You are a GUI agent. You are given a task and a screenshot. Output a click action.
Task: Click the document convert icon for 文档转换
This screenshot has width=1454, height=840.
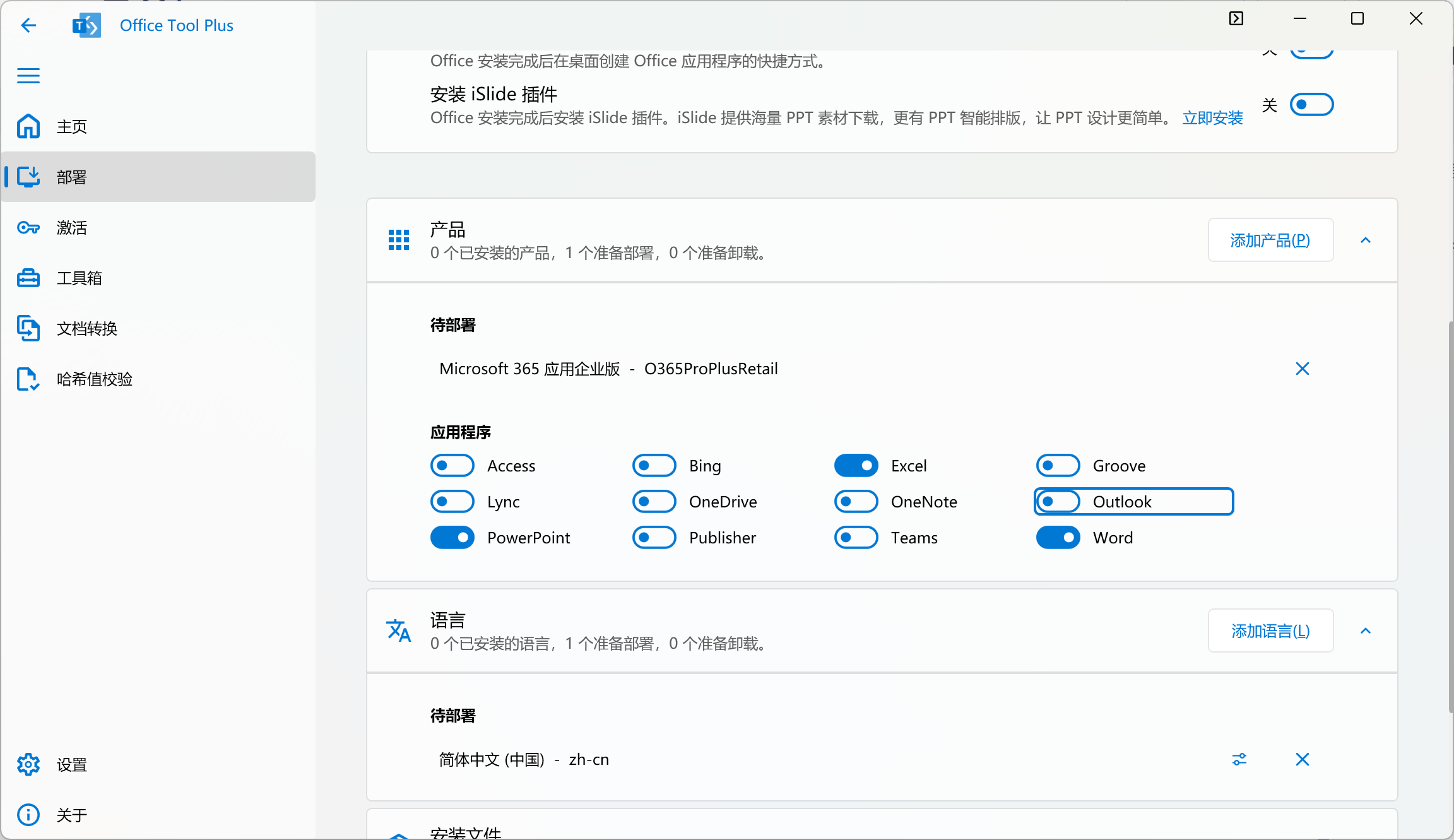tap(28, 328)
